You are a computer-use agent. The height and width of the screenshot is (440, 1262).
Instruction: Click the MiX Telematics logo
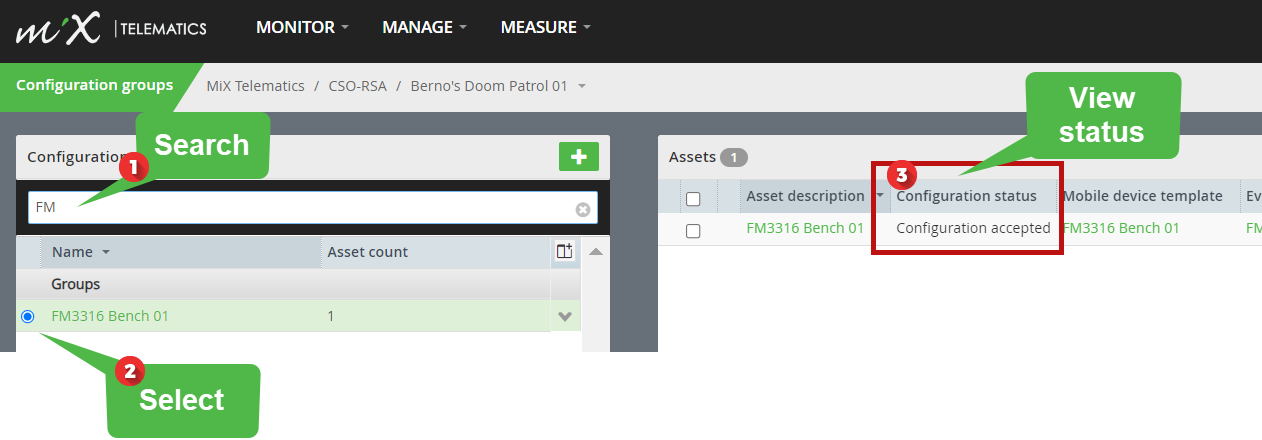(111, 28)
